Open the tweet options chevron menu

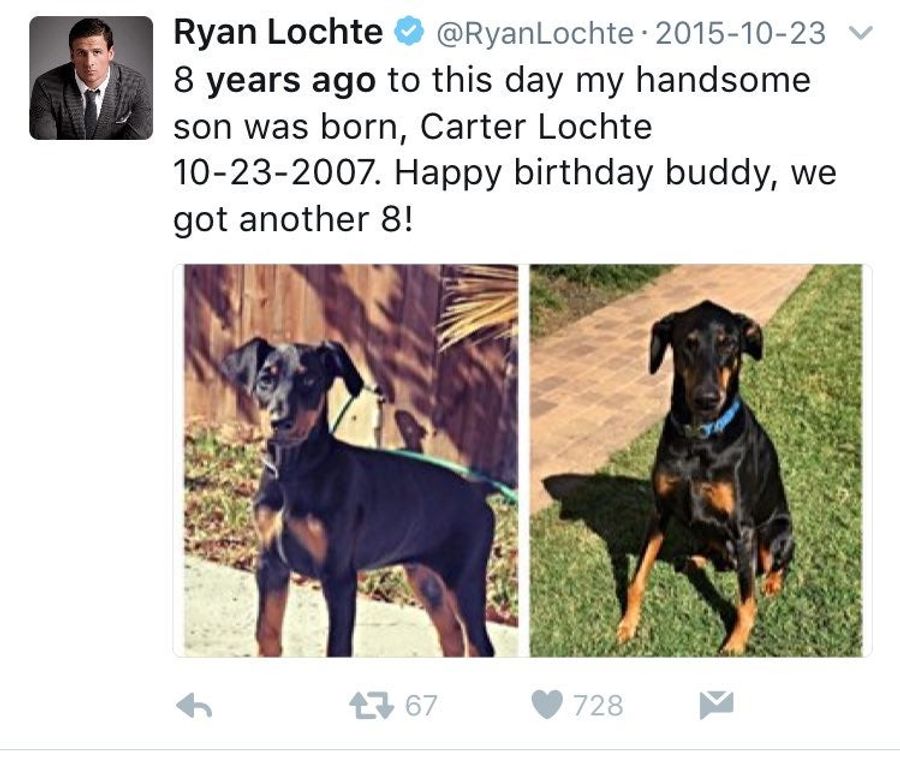pyautogui.click(x=861, y=33)
